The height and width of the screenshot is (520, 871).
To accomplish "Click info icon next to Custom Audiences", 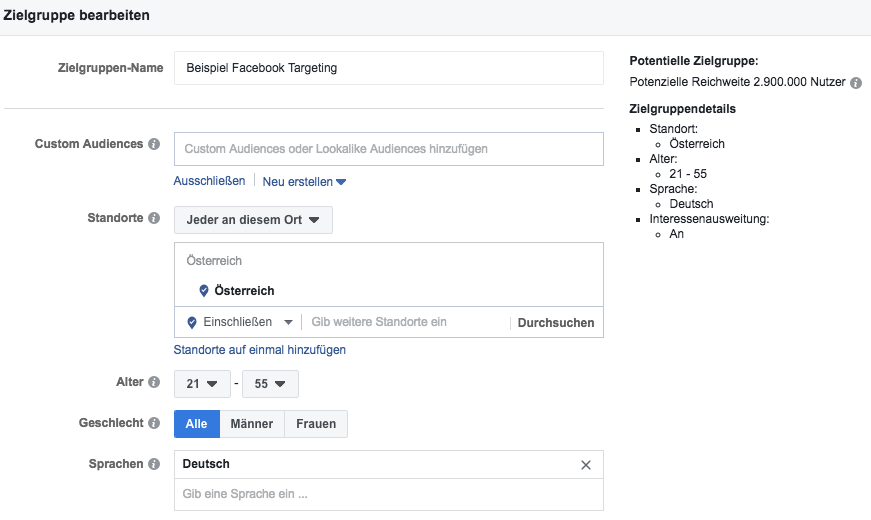I will (154, 144).
